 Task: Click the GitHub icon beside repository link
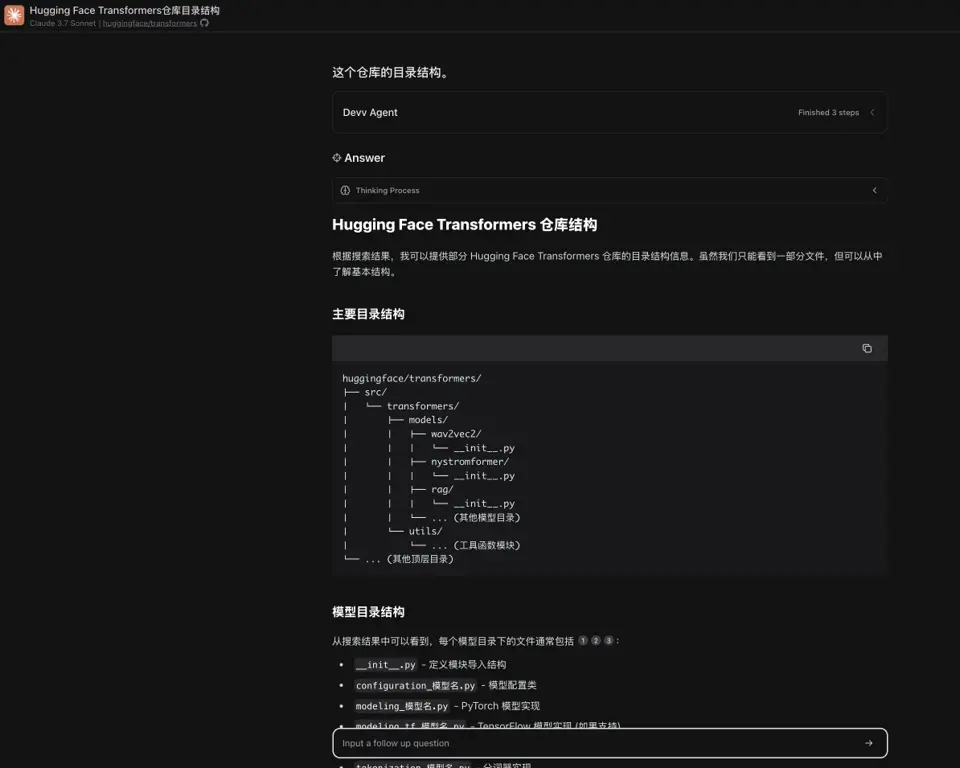[x=204, y=23]
